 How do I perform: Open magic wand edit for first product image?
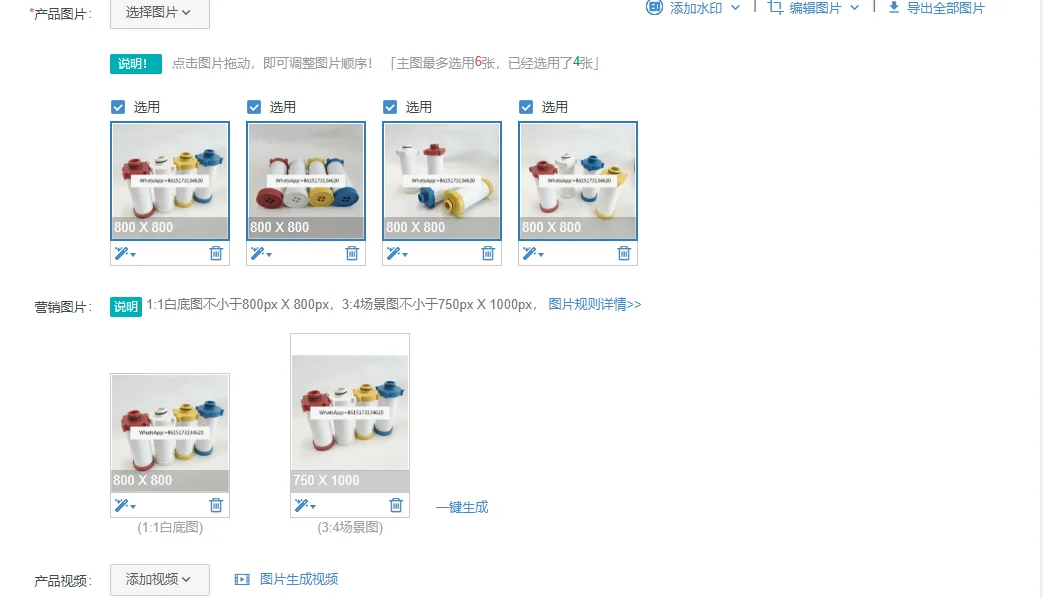125,253
